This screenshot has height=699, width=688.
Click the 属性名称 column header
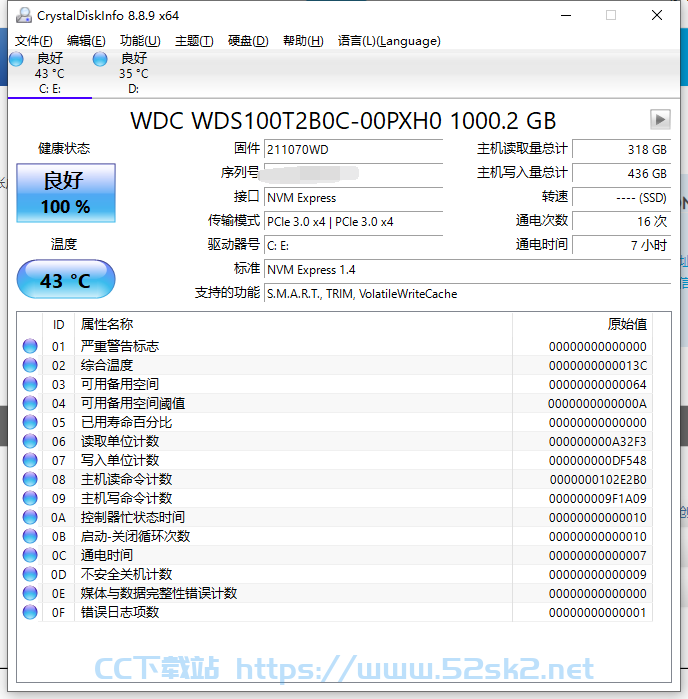coord(293,325)
